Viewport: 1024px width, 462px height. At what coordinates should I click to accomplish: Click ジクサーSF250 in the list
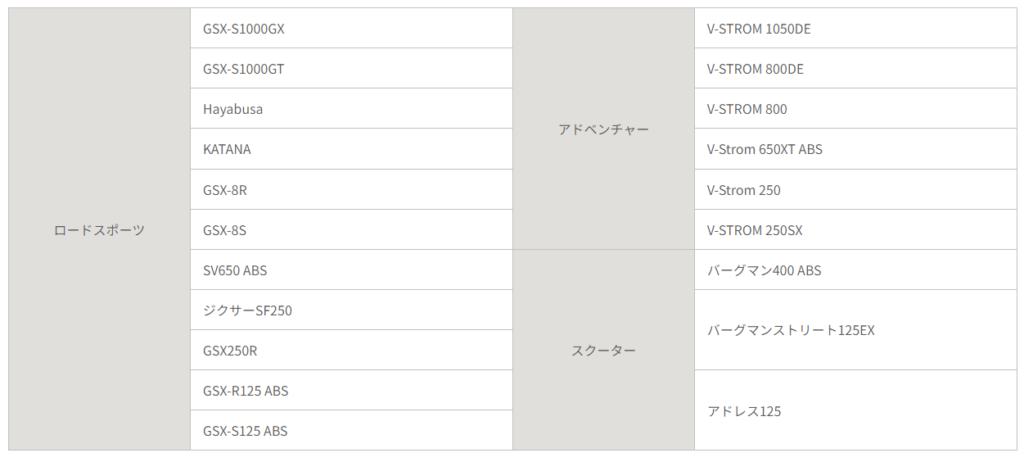pos(351,310)
